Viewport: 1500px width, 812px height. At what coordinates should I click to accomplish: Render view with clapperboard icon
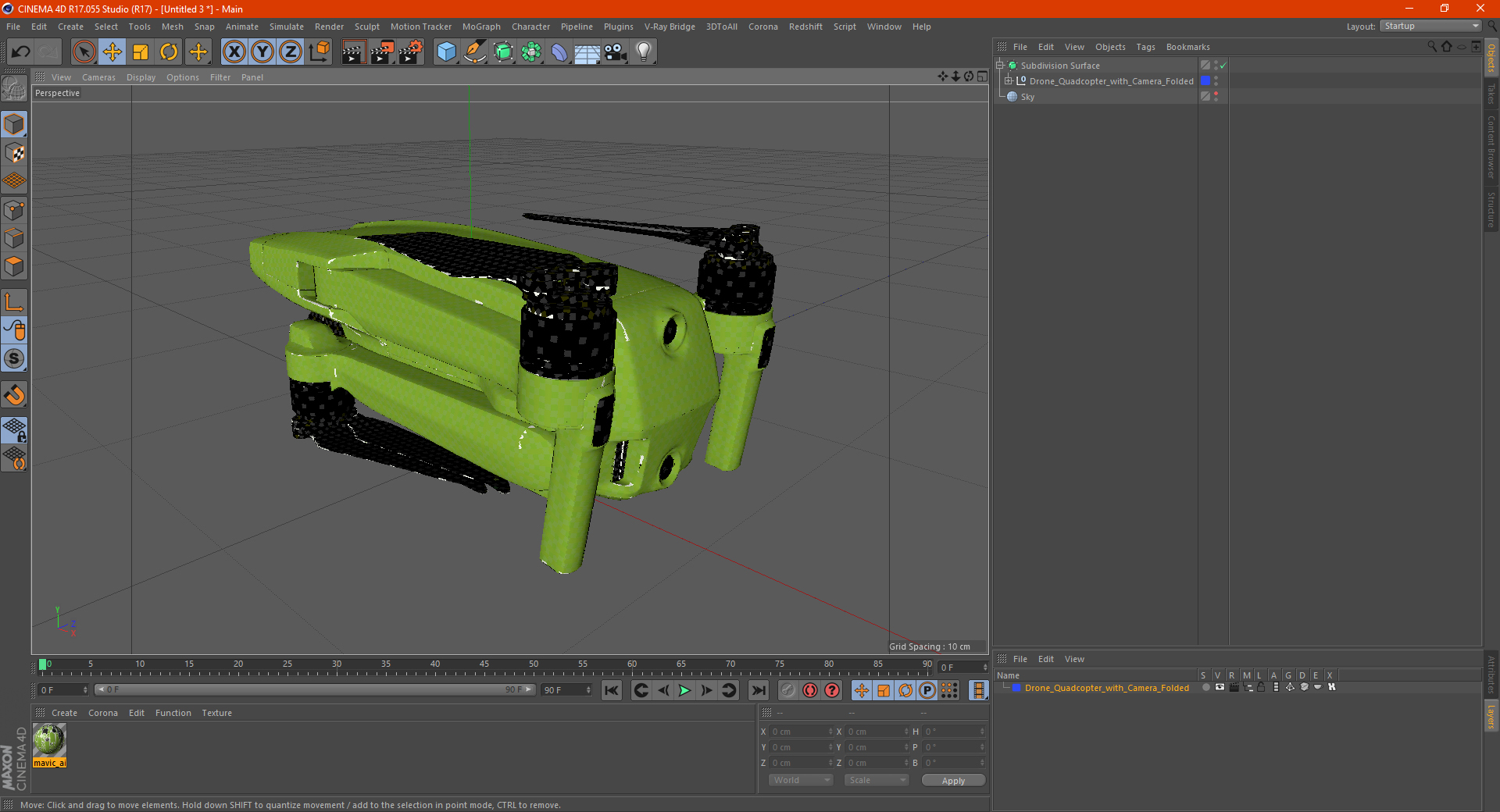point(353,52)
